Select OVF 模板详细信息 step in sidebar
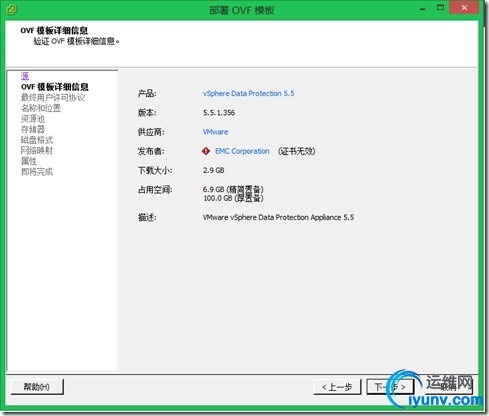 [55, 87]
